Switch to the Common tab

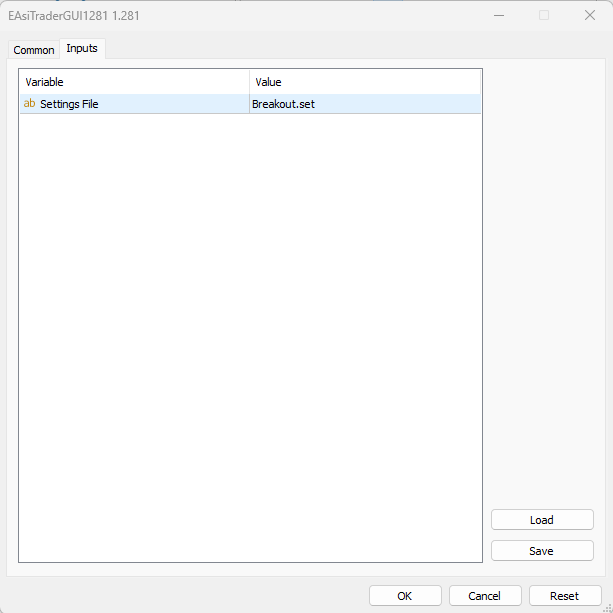click(x=34, y=50)
